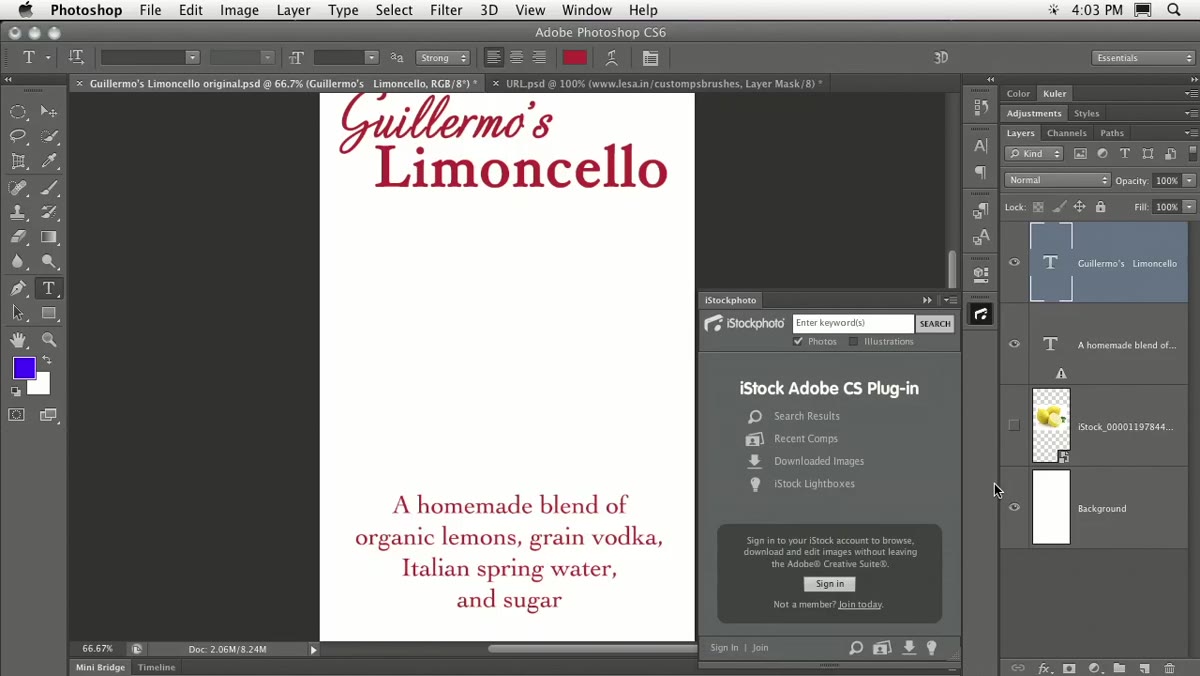Toggle the Character and Paragraph panels

[x=650, y=58]
